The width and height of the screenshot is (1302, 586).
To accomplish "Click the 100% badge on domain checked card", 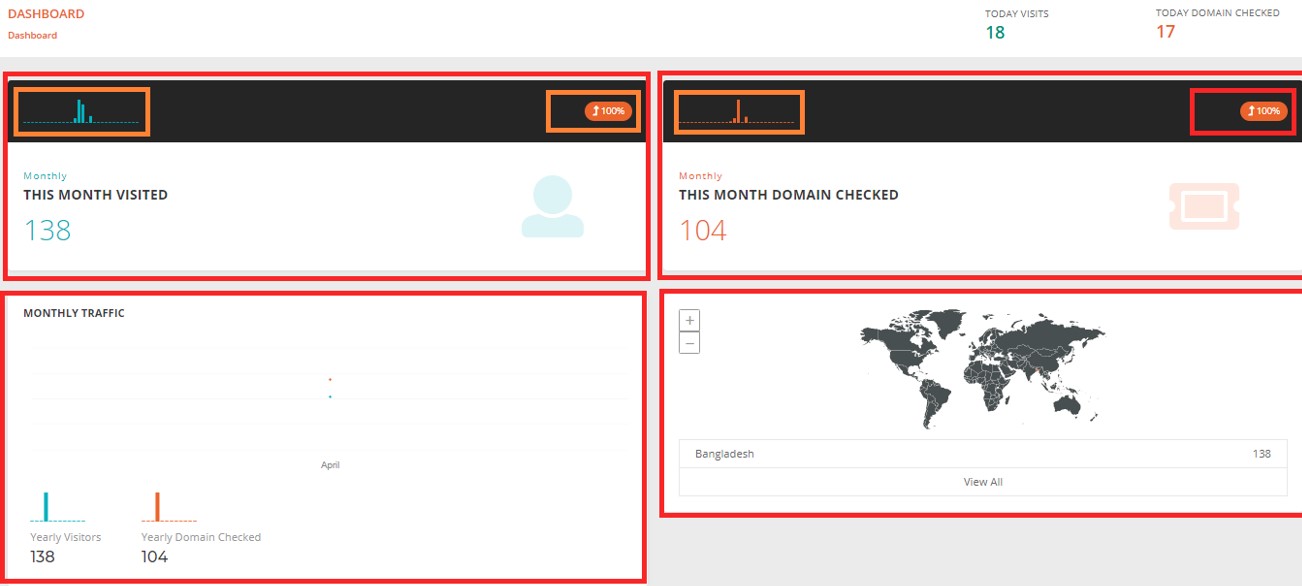I will pos(1264,111).
